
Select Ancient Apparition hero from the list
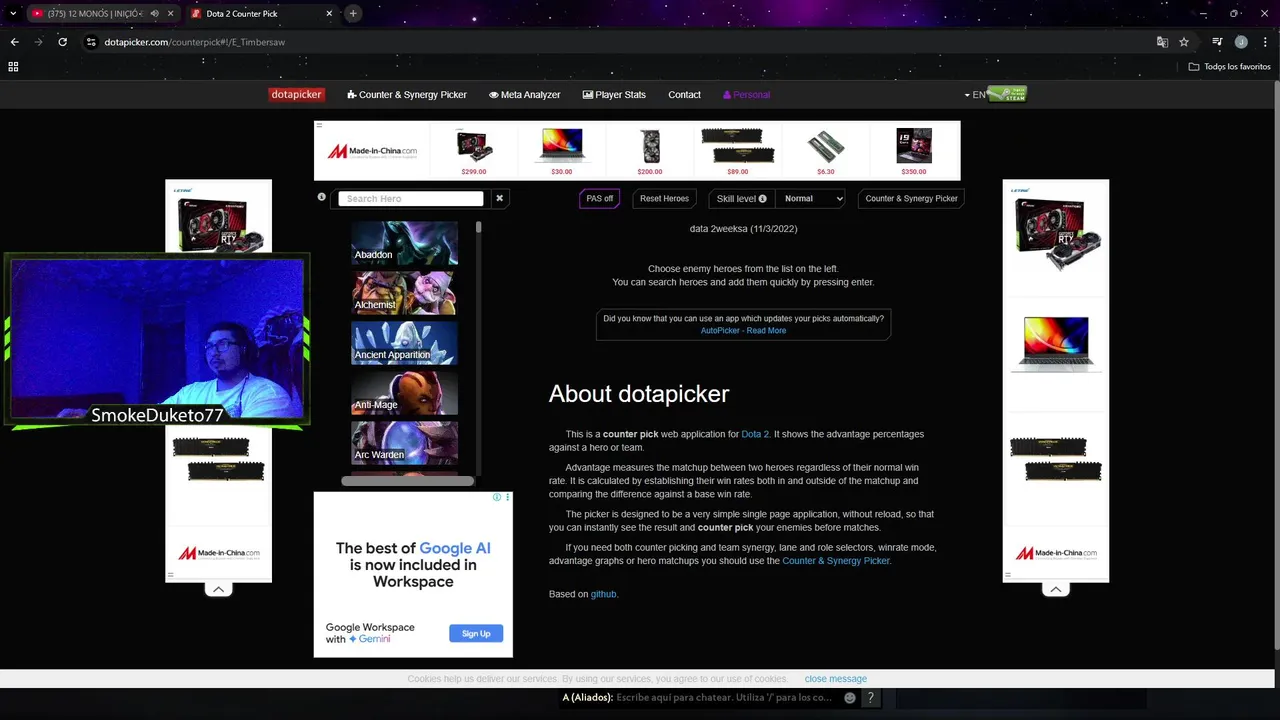click(x=404, y=343)
